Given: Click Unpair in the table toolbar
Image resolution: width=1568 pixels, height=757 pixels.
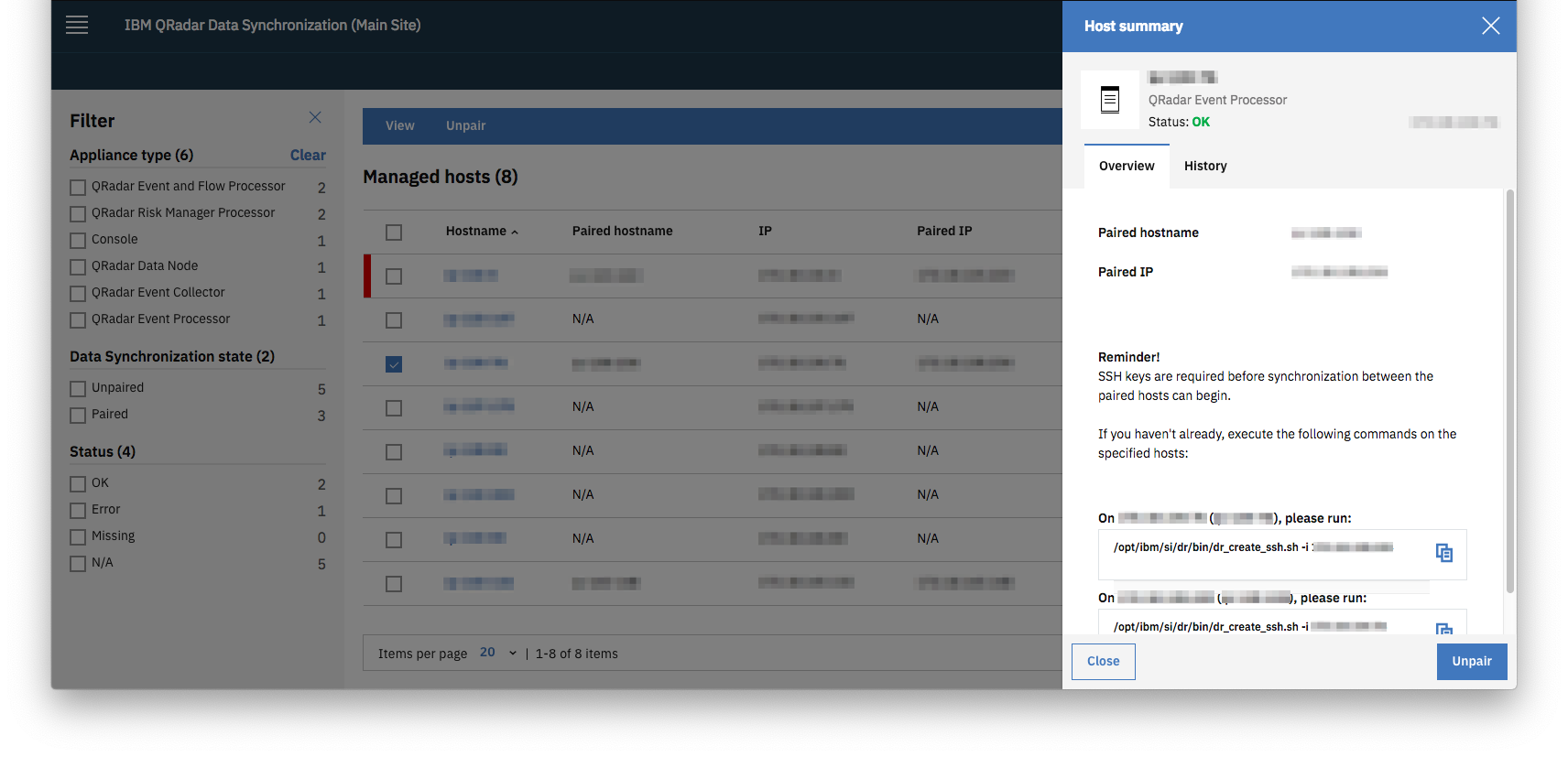Looking at the screenshot, I should pos(465,126).
